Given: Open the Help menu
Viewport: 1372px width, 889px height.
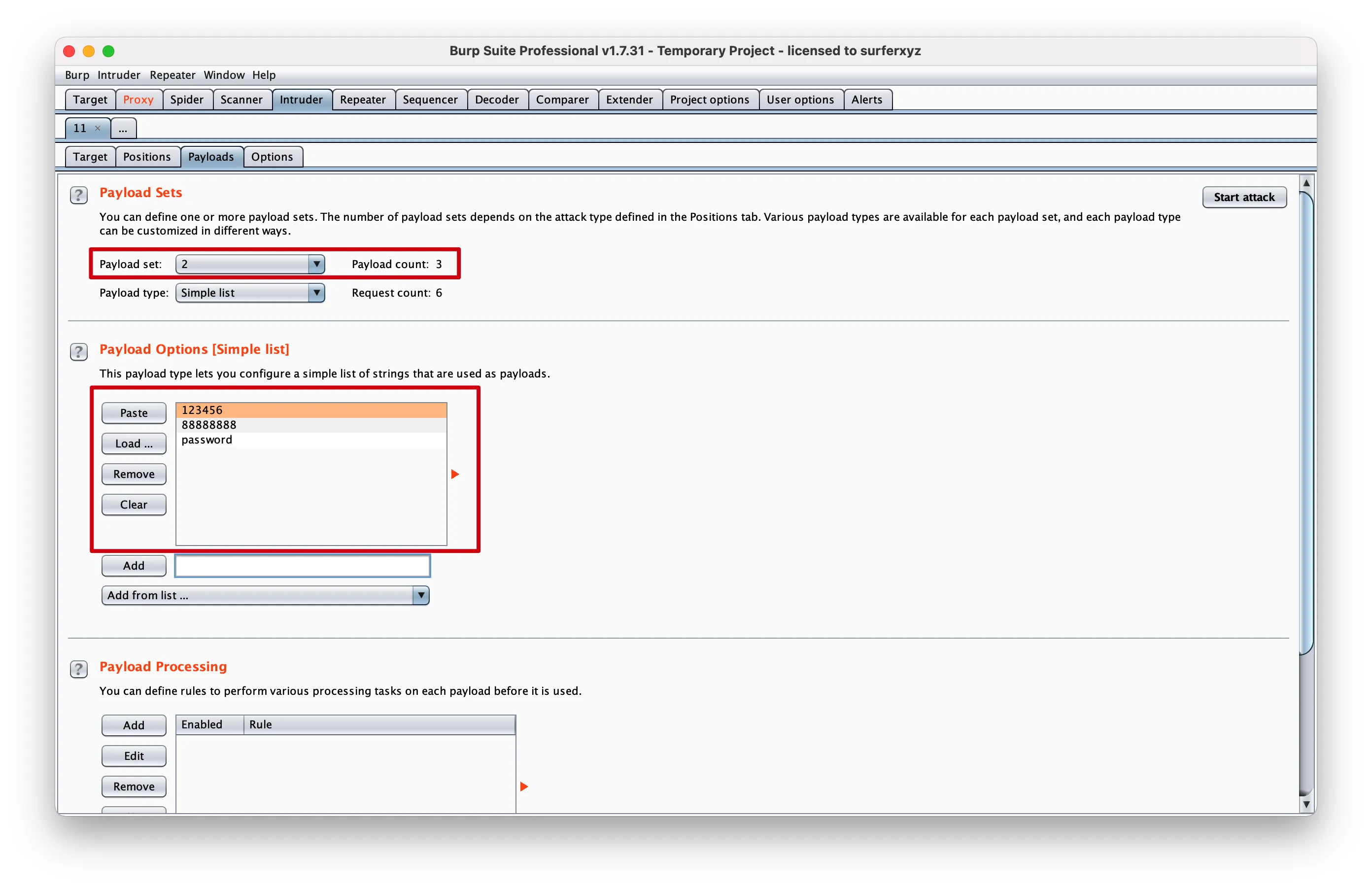Looking at the screenshot, I should [264, 75].
